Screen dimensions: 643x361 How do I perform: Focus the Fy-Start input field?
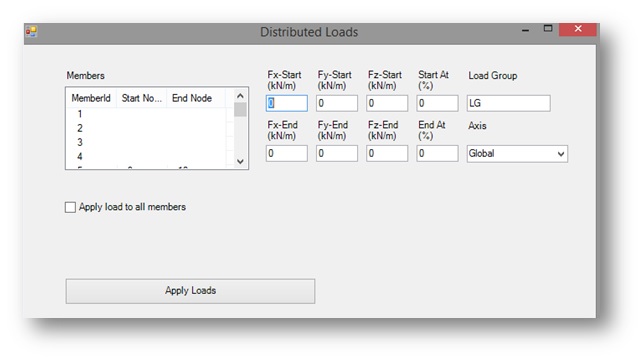[x=337, y=103]
